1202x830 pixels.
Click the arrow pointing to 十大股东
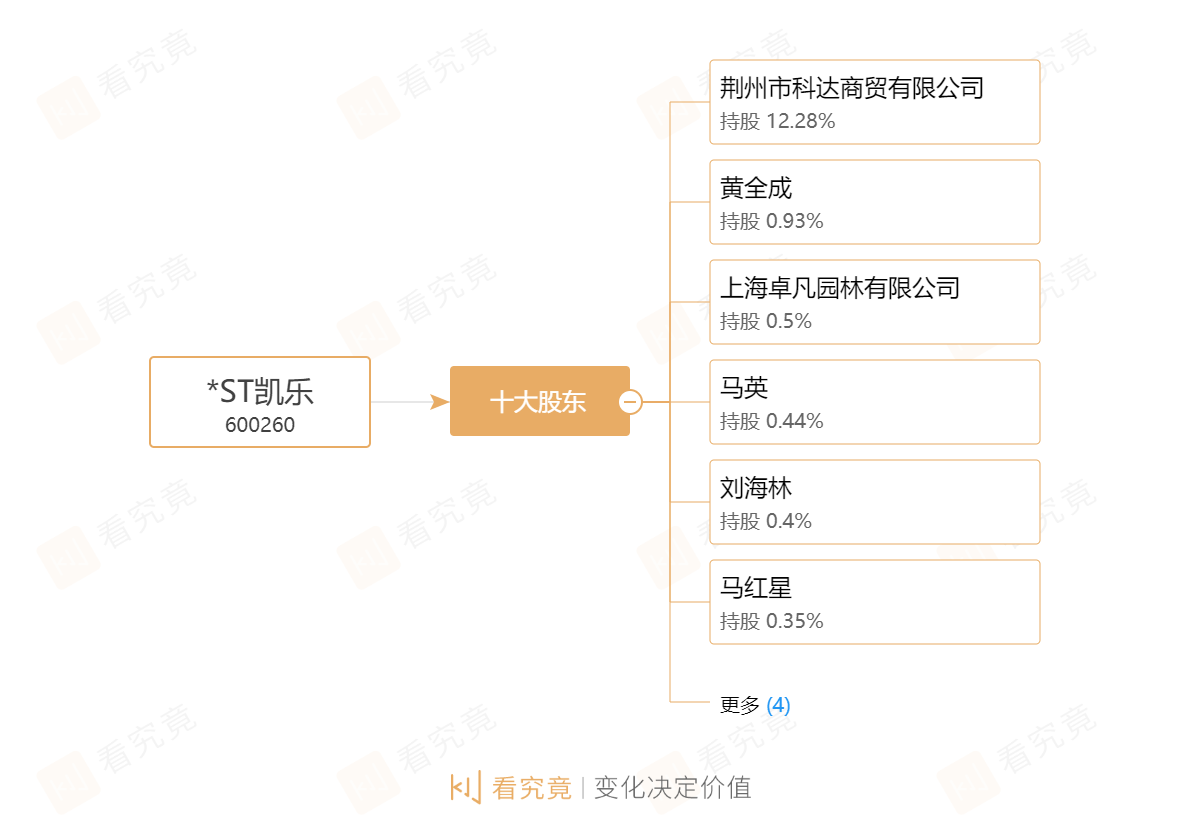tap(439, 402)
